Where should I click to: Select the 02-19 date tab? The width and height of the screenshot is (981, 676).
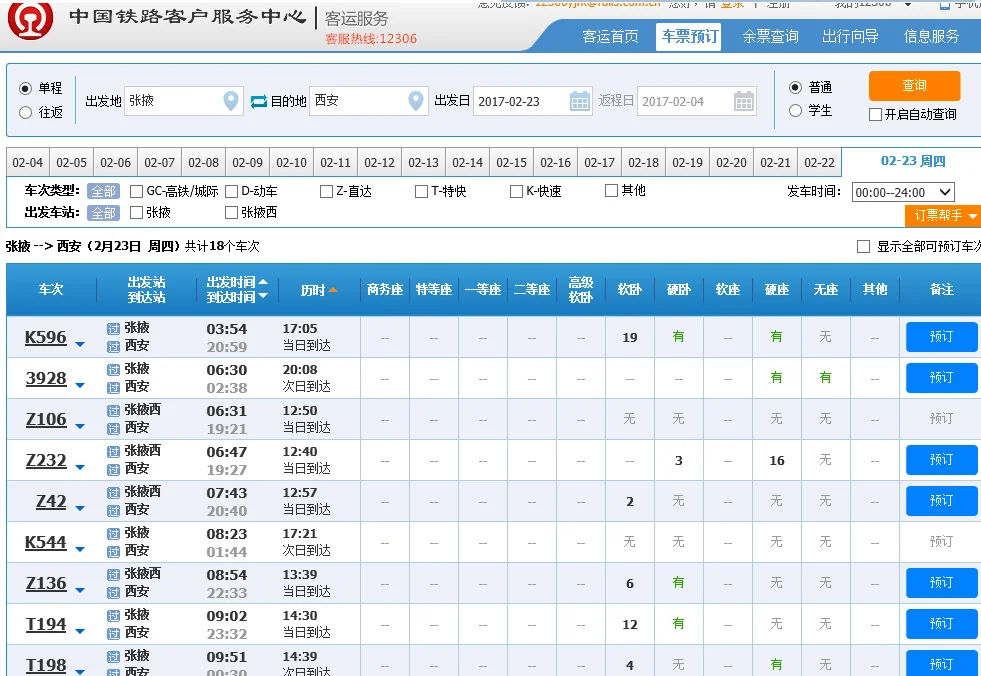tap(687, 160)
